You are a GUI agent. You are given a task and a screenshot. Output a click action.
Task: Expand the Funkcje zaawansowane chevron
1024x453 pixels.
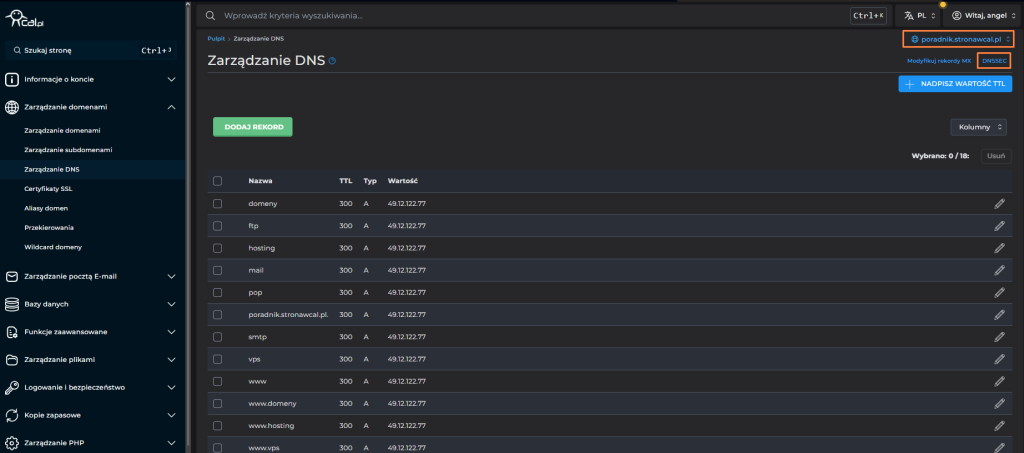[x=172, y=332]
